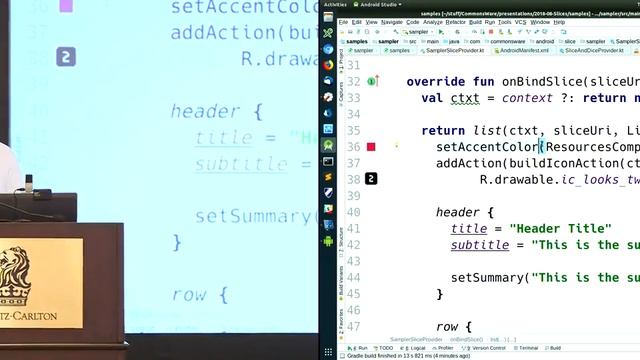Open the Edit menu
The image size is (640, 360).
tap(357, 22)
